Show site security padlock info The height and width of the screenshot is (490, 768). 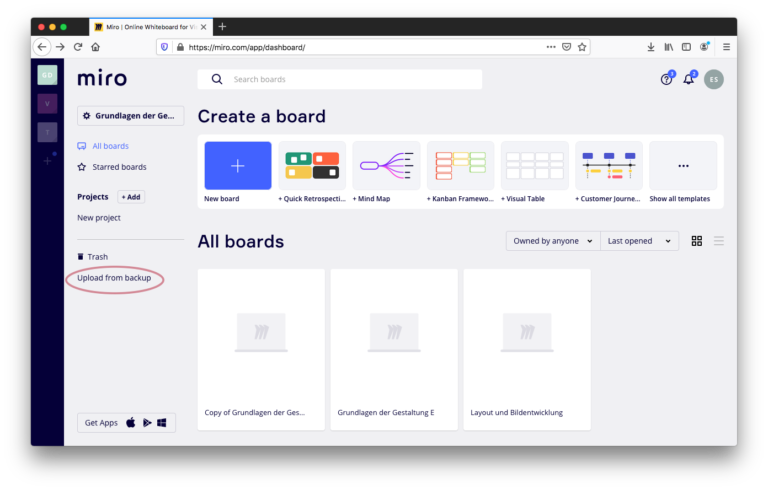tap(180, 47)
